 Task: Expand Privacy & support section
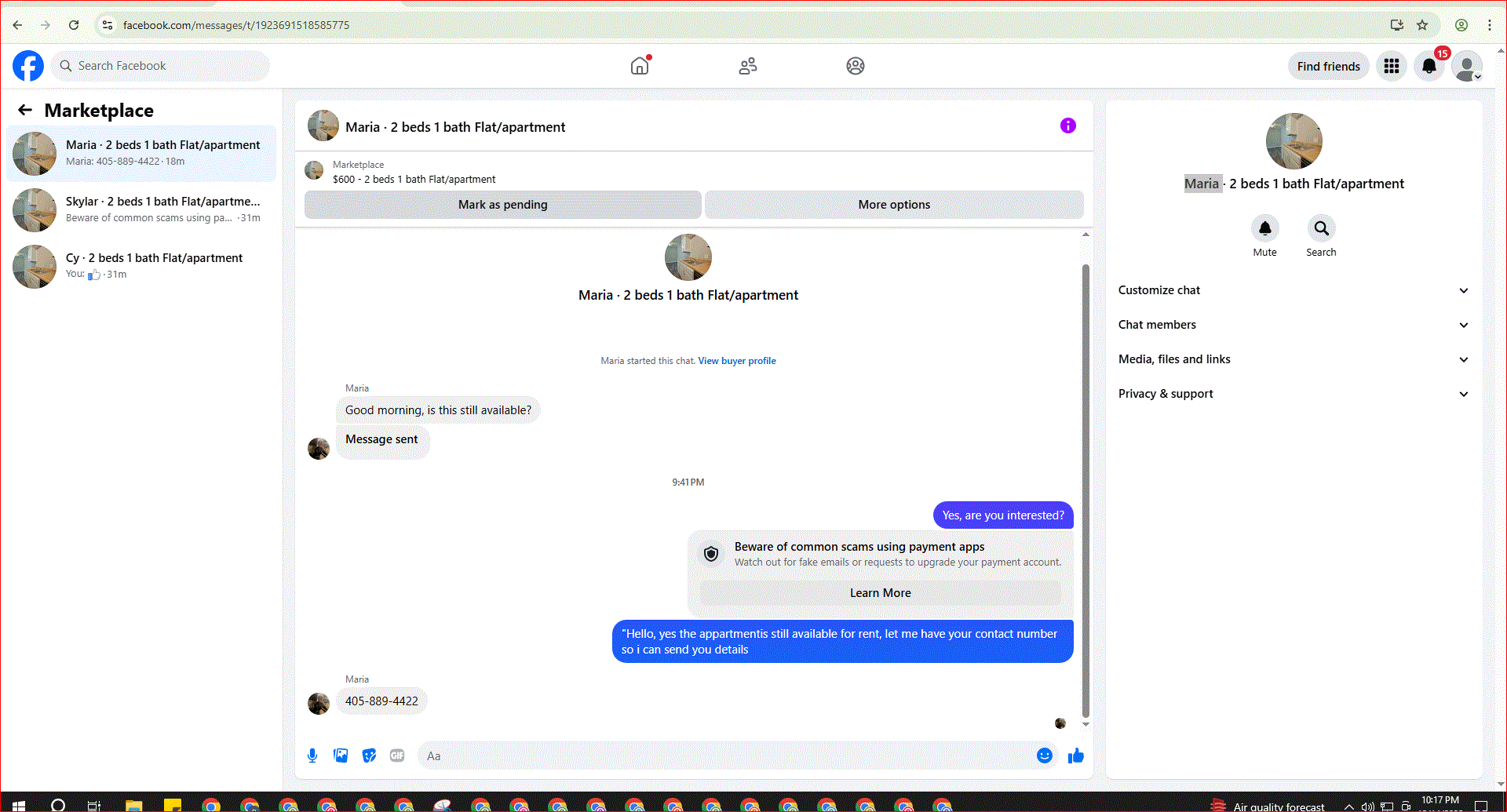[1294, 394]
